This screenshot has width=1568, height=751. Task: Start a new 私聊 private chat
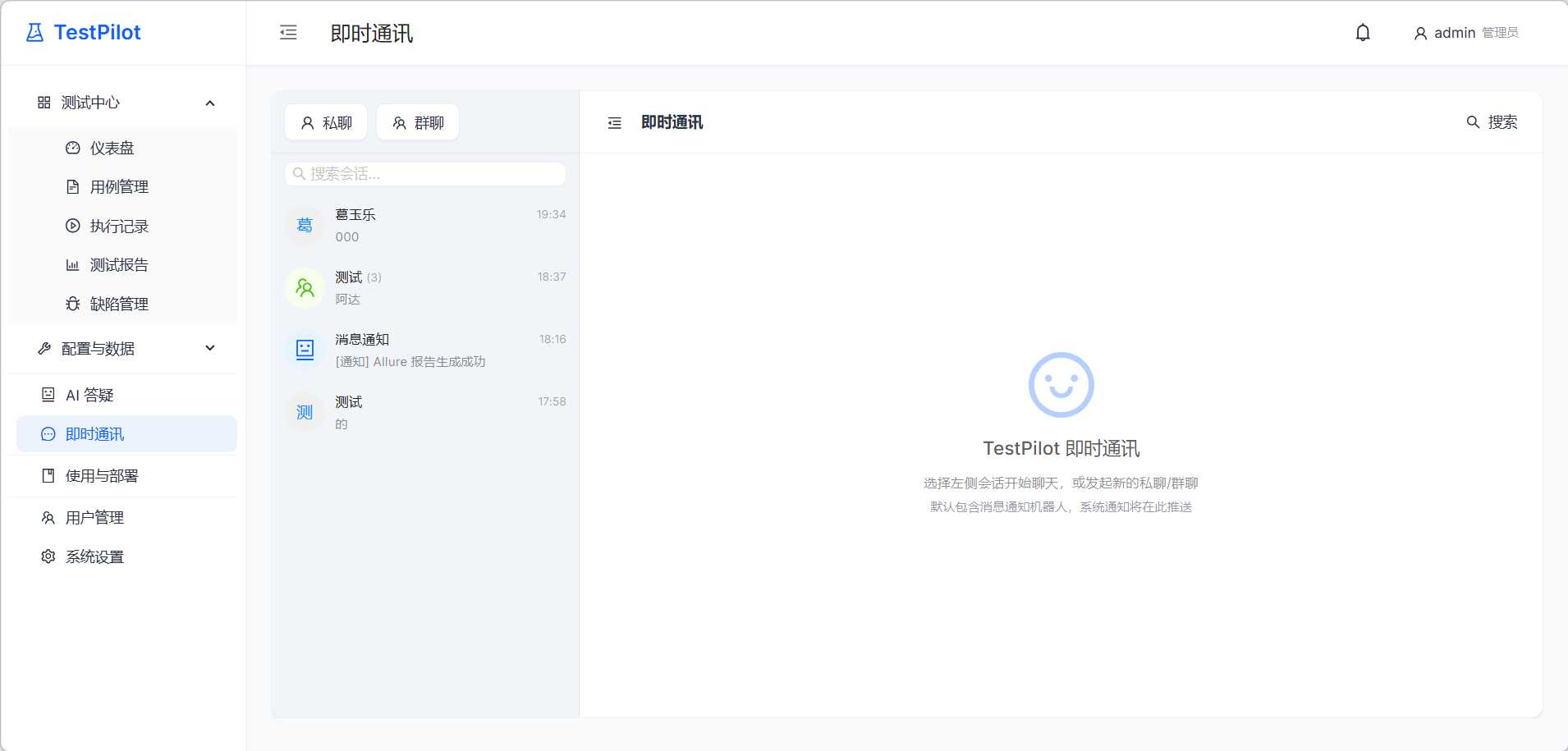(x=326, y=123)
